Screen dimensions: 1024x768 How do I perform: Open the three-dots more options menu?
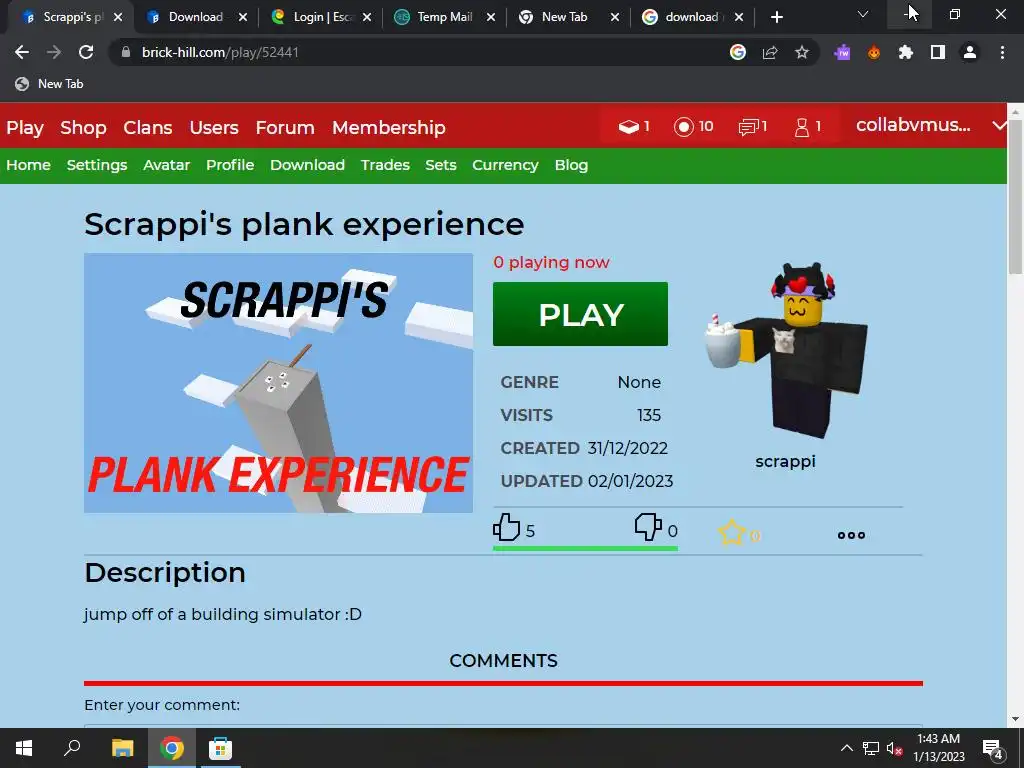coord(851,535)
